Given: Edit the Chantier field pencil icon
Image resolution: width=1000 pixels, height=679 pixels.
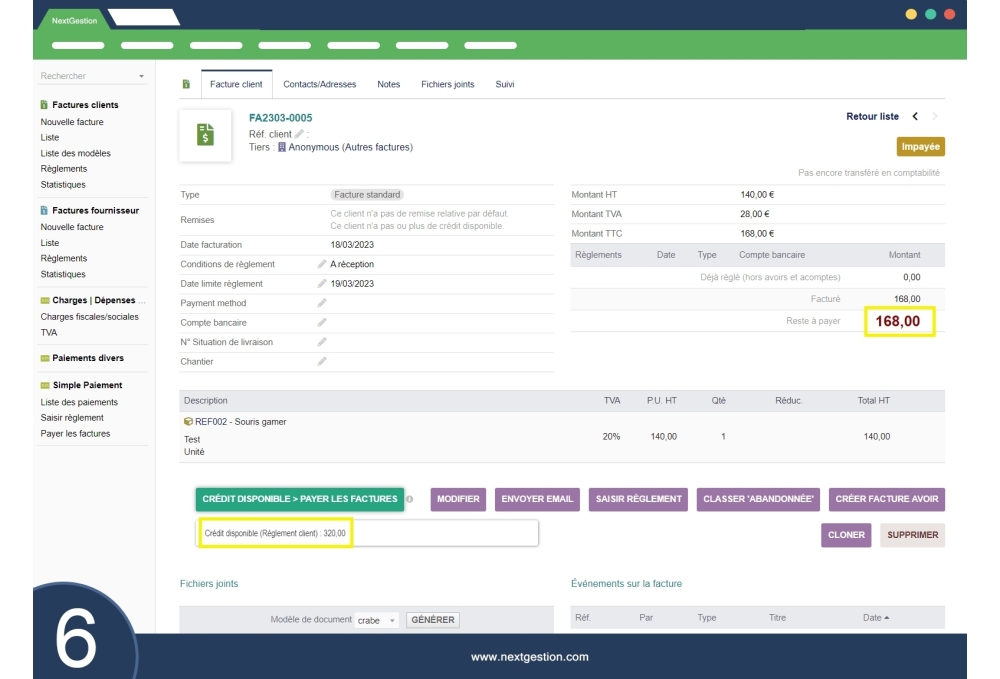Looking at the screenshot, I should point(322,362).
